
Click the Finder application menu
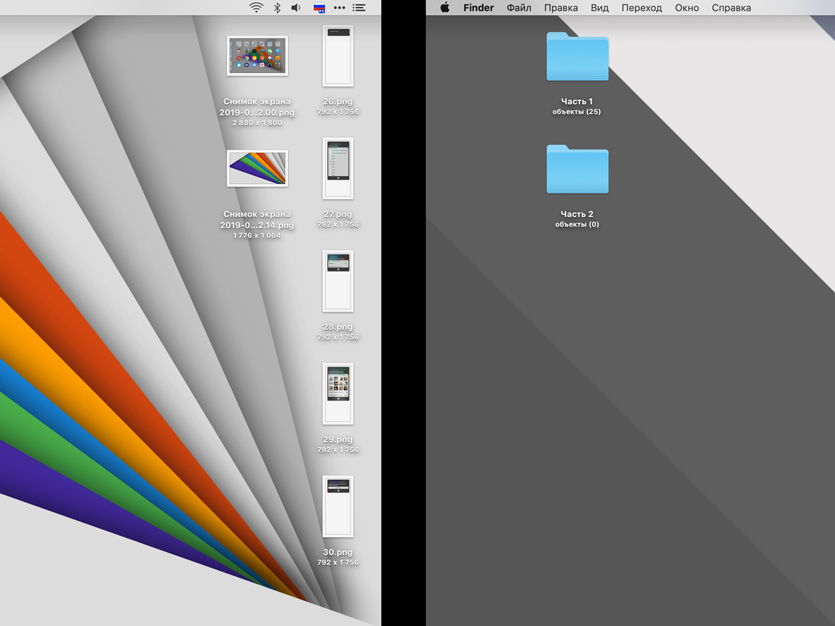pyautogui.click(x=478, y=8)
